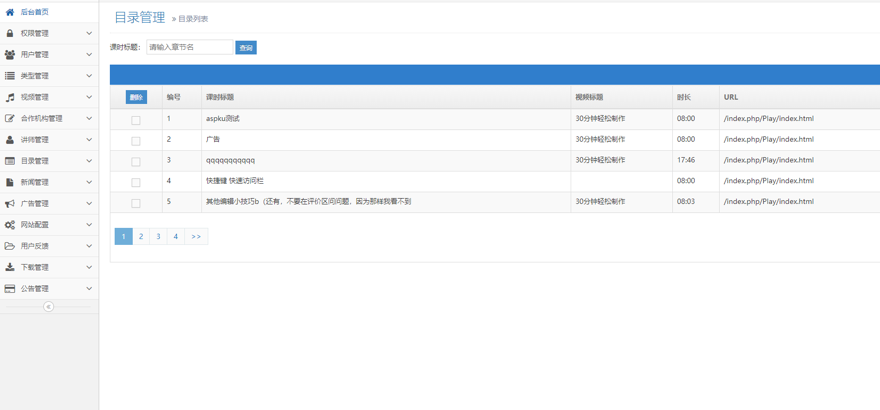
Task: Click the megaphone icon for 广告管理
Action: (x=10, y=204)
